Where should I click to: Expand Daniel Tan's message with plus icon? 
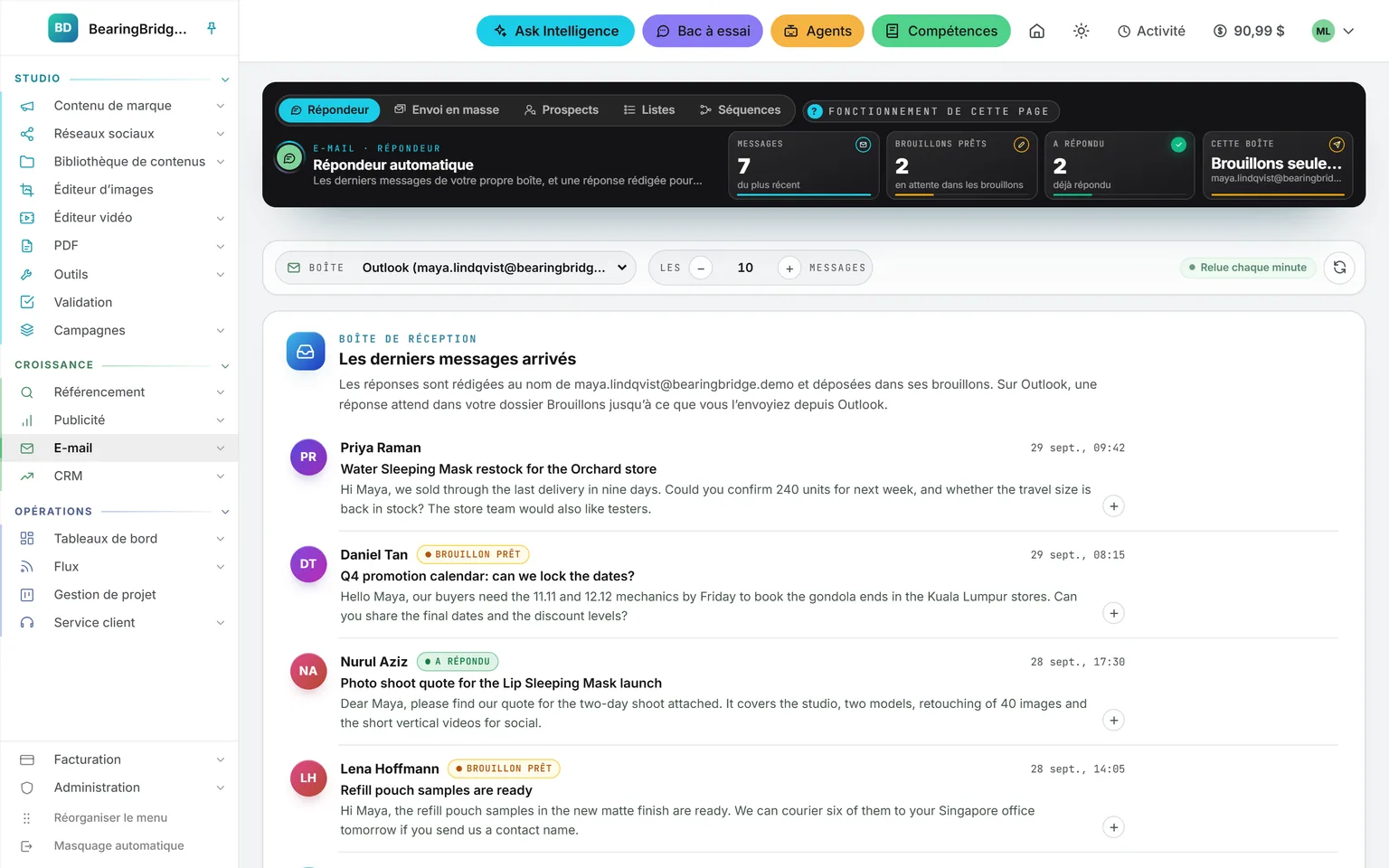click(1114, 613)
